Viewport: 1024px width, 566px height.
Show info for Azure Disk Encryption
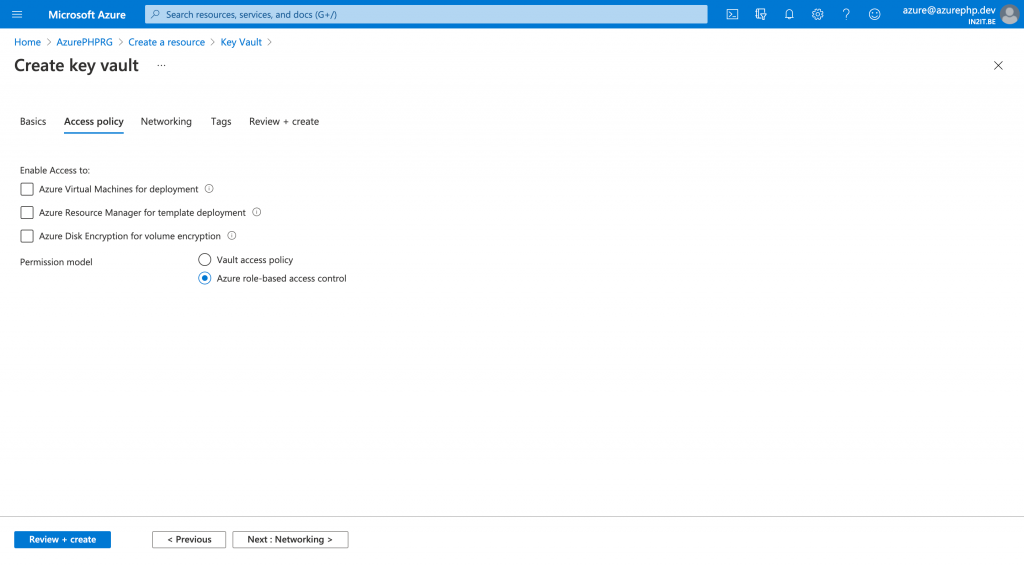click(232, 236)
